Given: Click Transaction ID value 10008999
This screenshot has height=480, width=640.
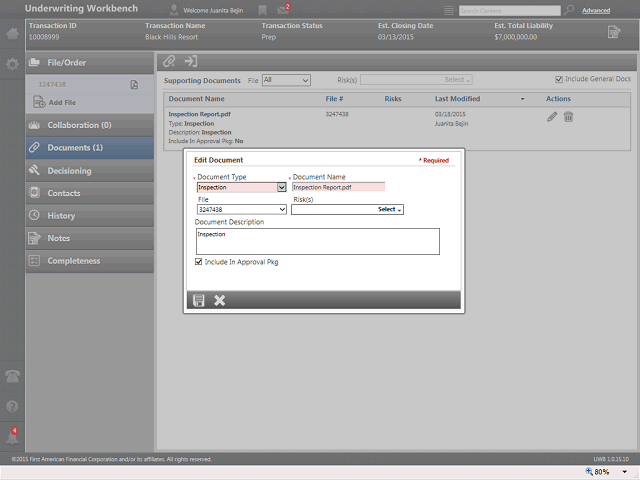Looking at the screenshot, I should tap(44, 37).
